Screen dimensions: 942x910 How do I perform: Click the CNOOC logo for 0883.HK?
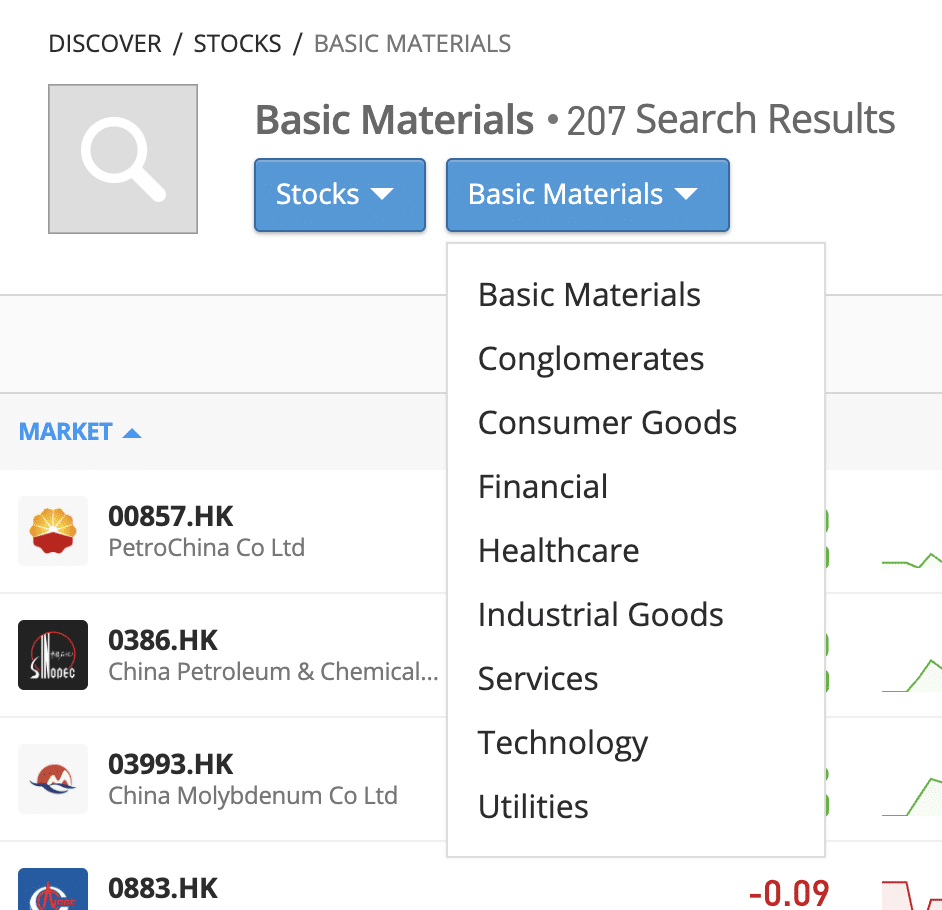click(x=53, y=890)
